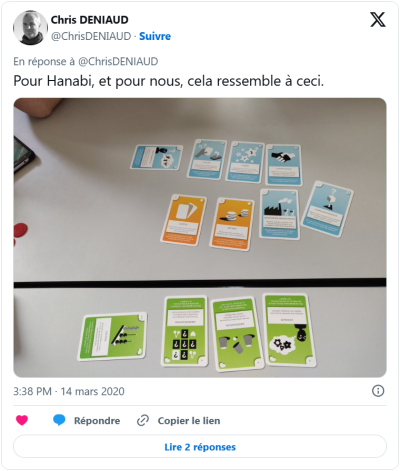Click the tweet text about Hanabi
The image size is (400, 471).
click(169, 81)
